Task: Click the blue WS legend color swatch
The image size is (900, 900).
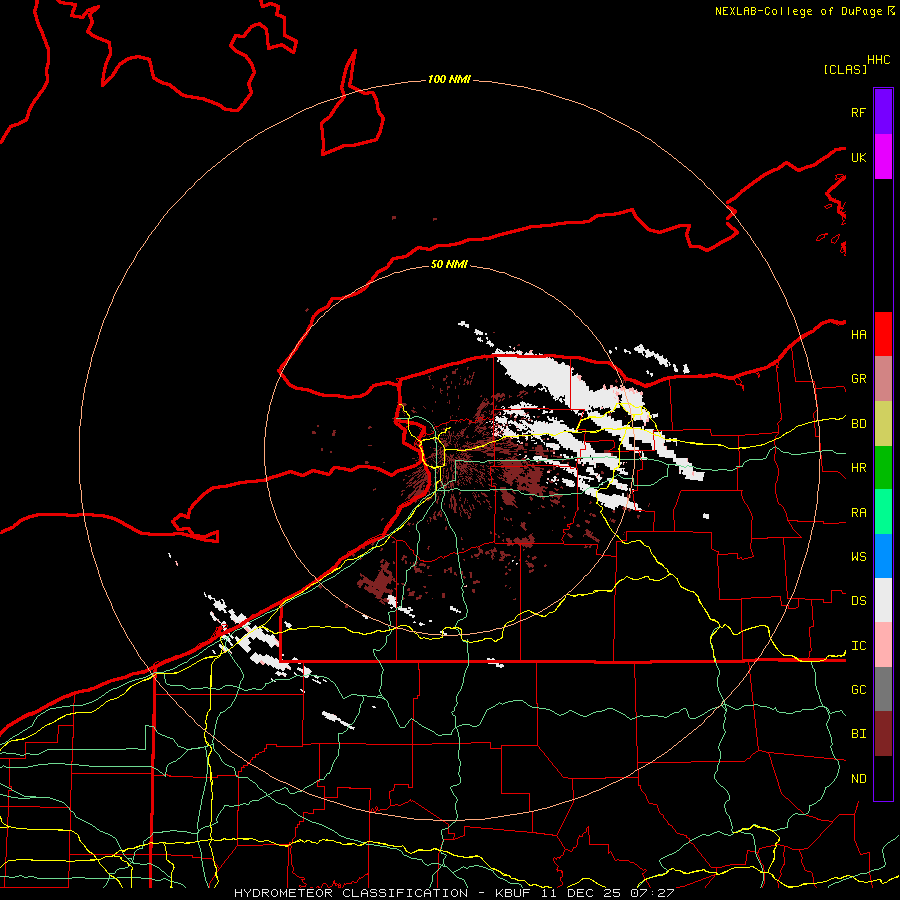Action: tap(883, 556)
